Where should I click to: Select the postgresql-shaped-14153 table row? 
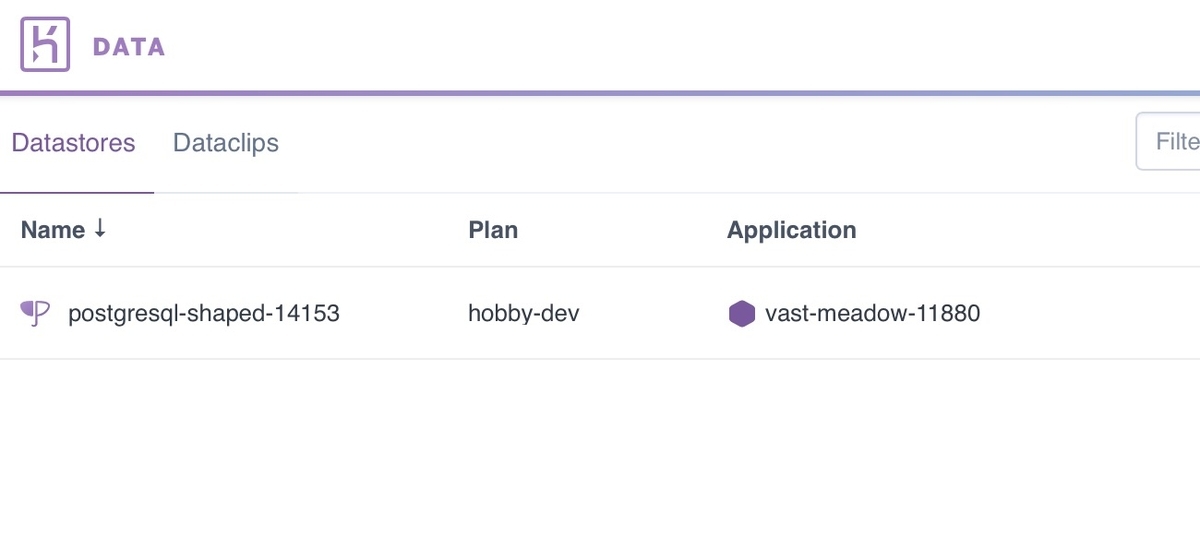pyautogui.click(x=600, y=314)
